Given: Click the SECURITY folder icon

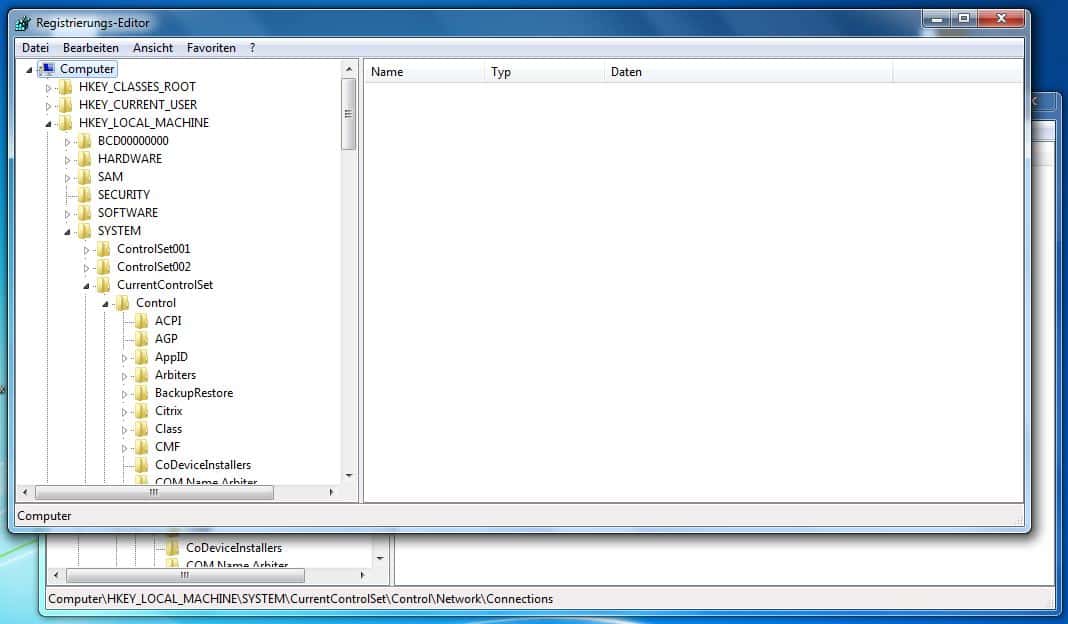Looking at the screenshot, I should [84, 195].
